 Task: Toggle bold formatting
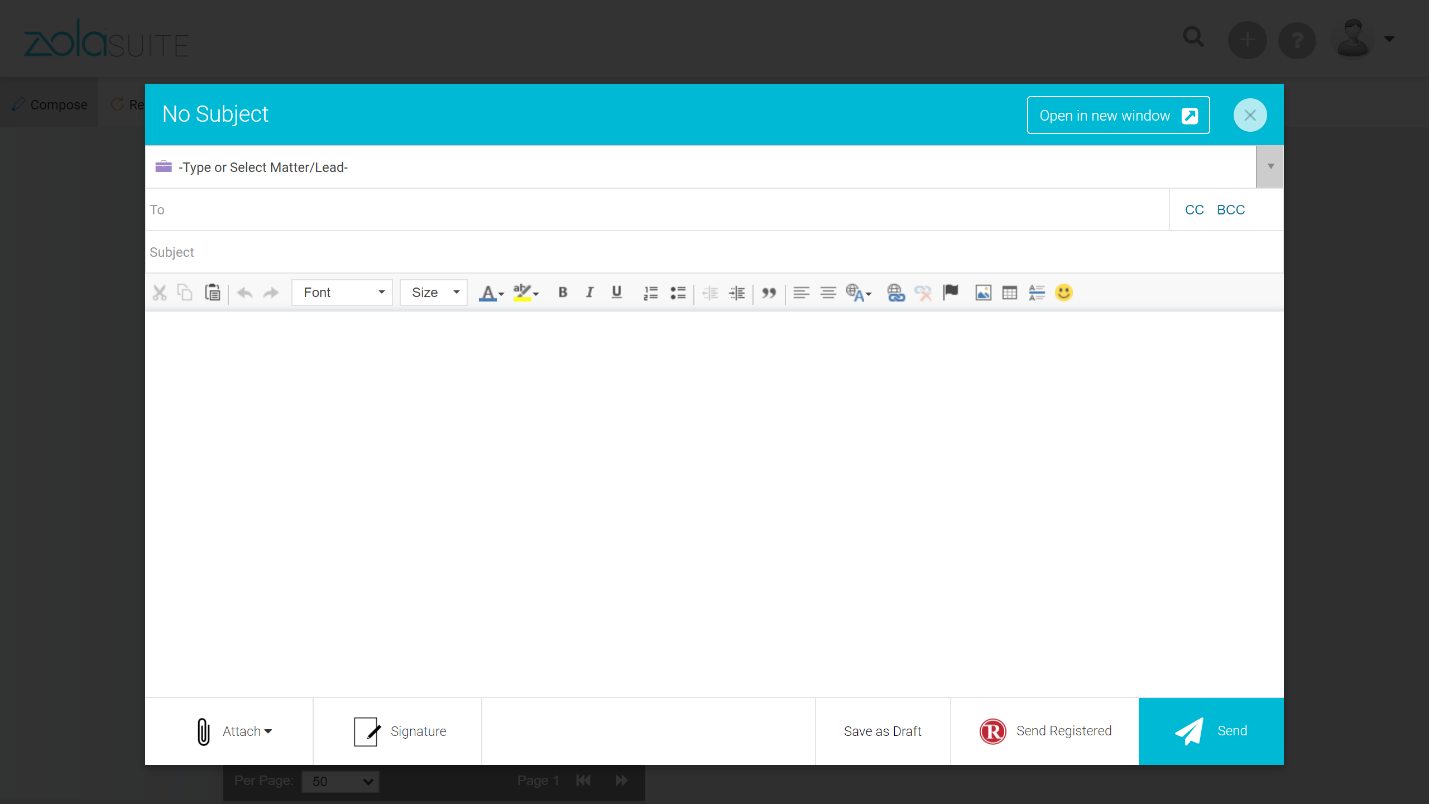point(563,293)
